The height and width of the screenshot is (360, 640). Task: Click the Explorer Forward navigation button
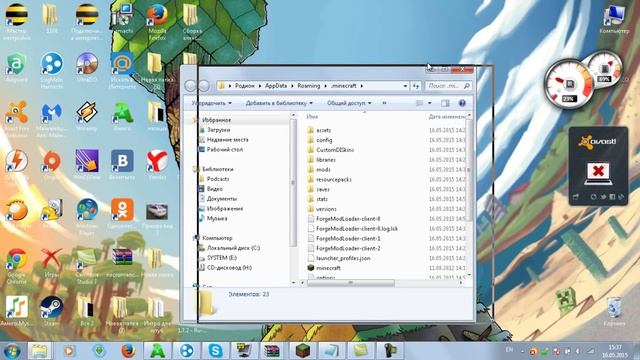pos(204,86)
